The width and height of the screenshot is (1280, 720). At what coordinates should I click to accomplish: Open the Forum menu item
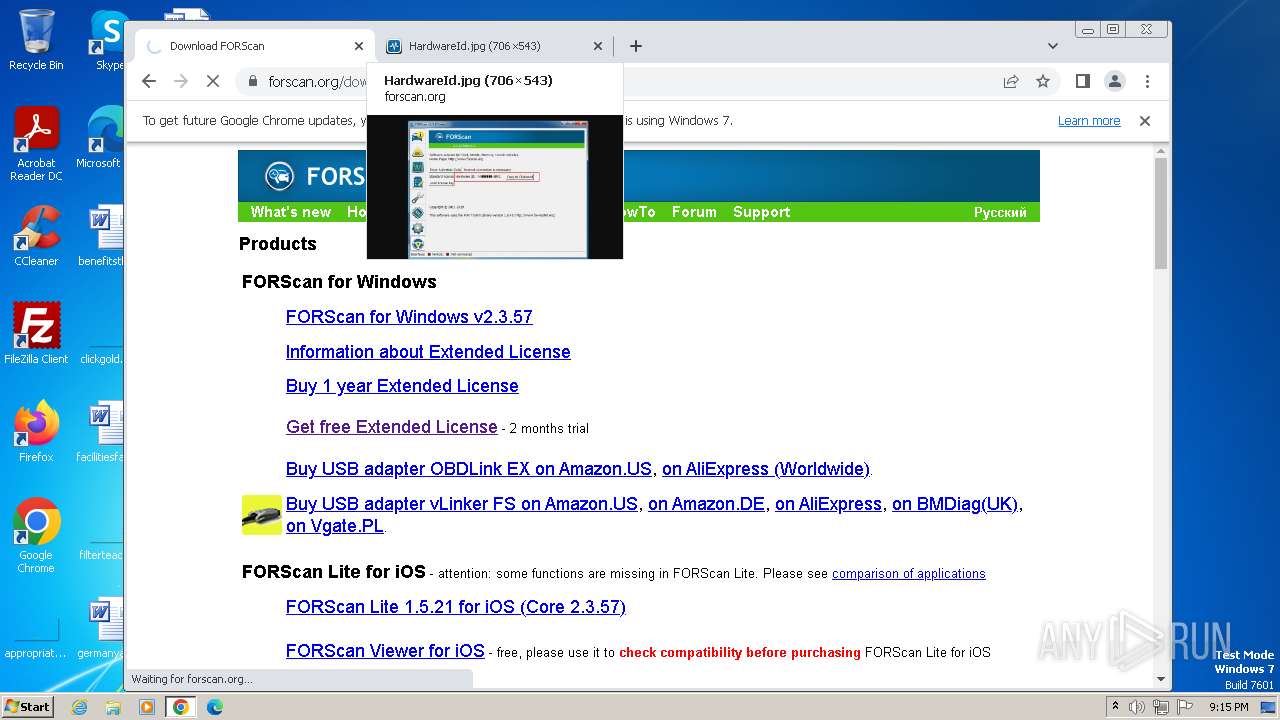coord(694,212)
